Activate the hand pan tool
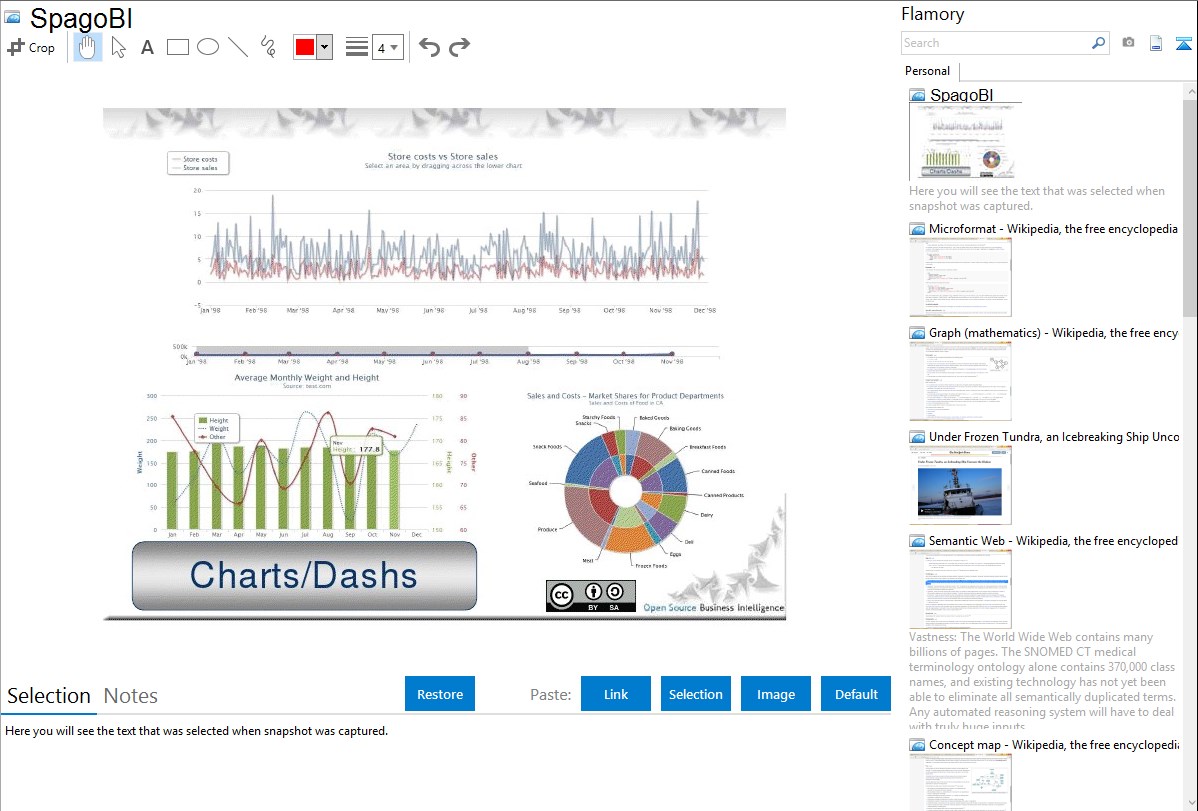The width and height of the screenshot is (1198, 811). 88,47
